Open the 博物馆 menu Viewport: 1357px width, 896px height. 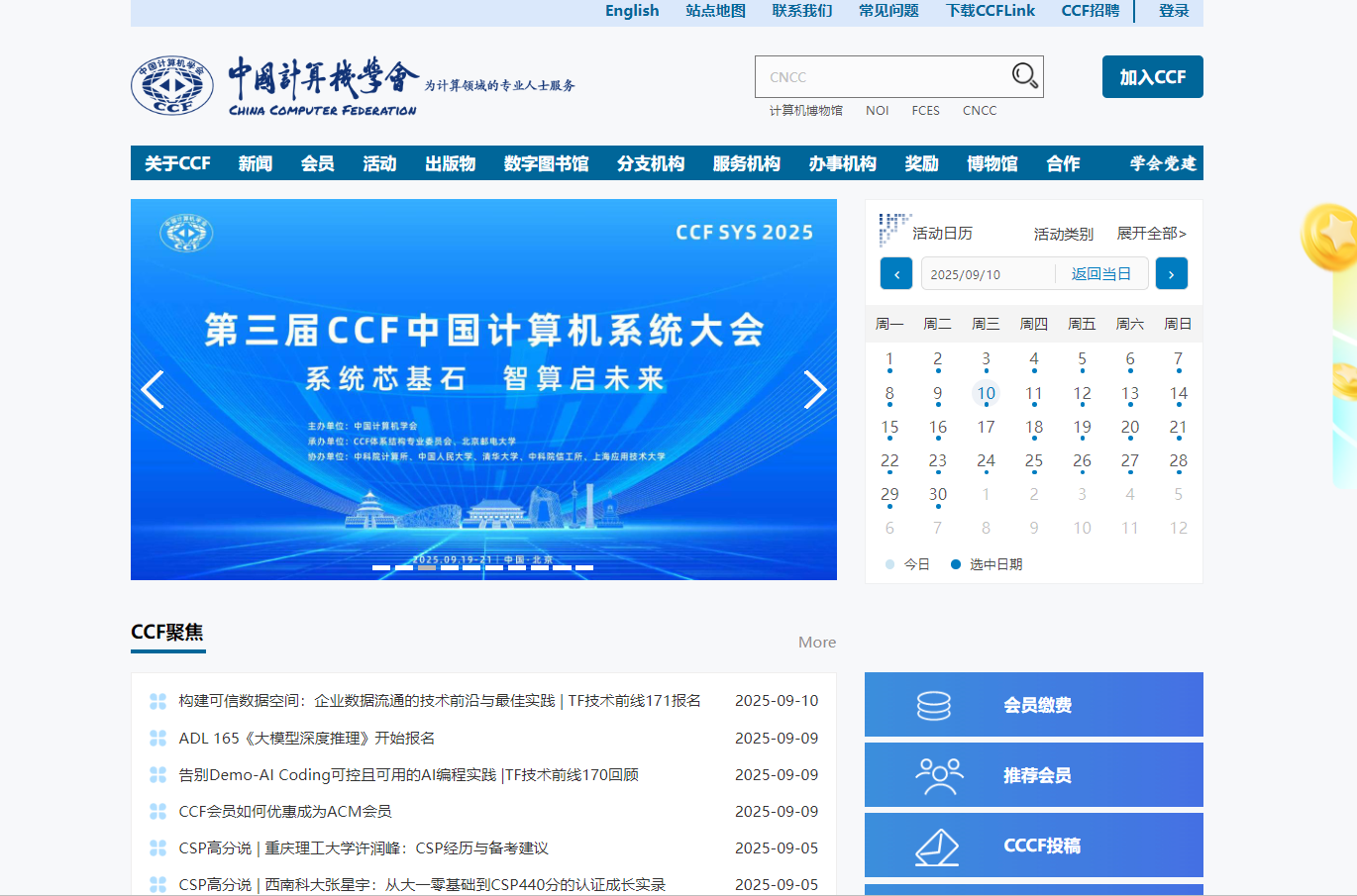pos(992,163)
